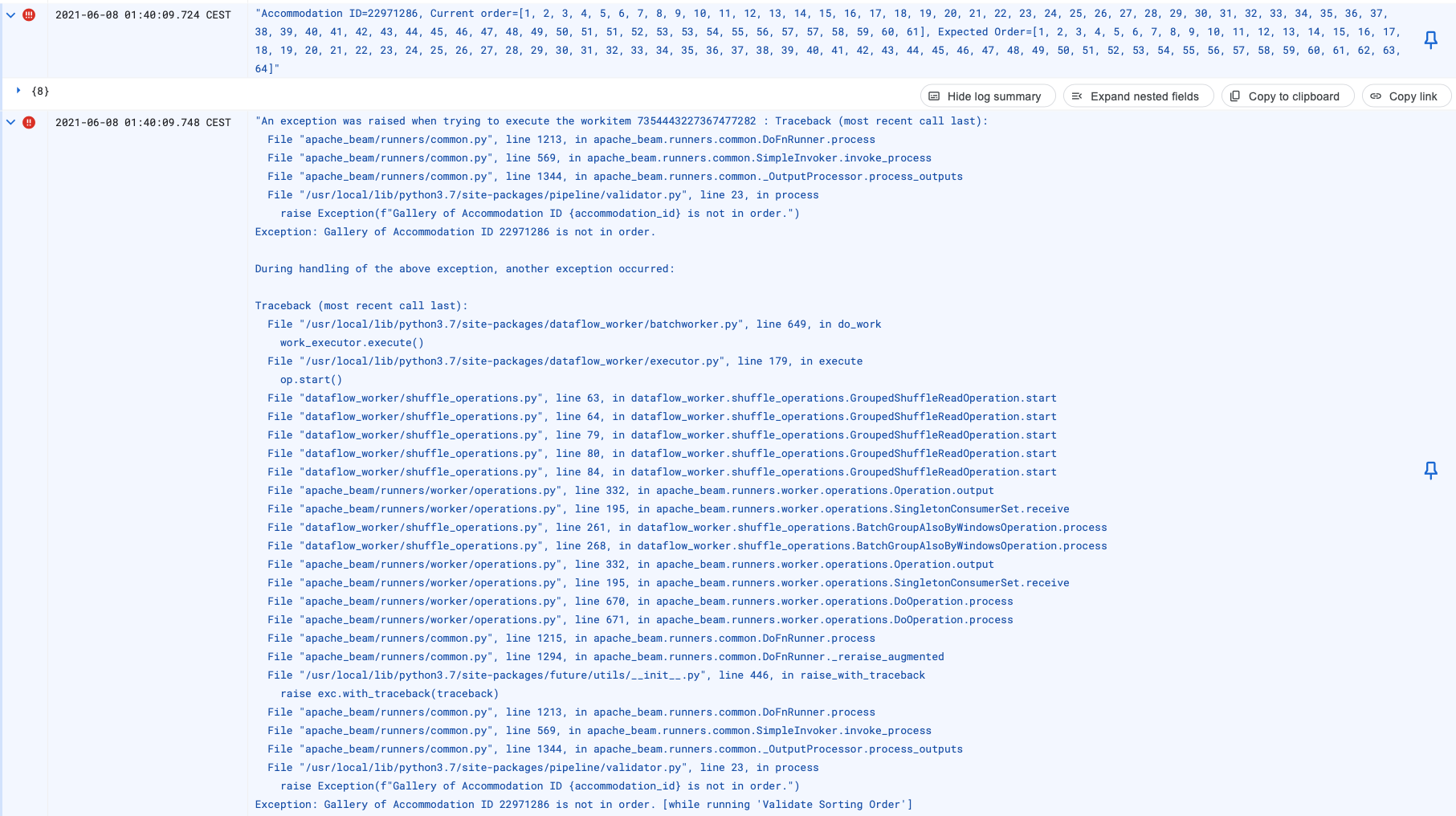Pin the traceback log entry
Image resolution: width=1456 pixels, height=816 pixels.
point(1431,471)
